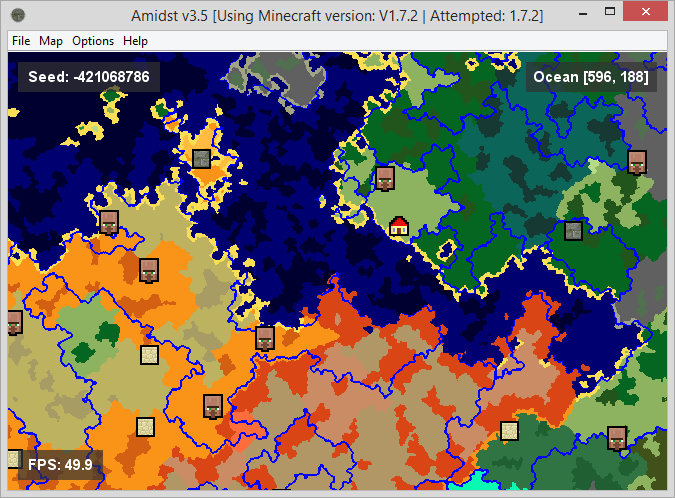
Task: Click the gray stone structure icon on the orange sandy island
Action: (x=201, y=159)
